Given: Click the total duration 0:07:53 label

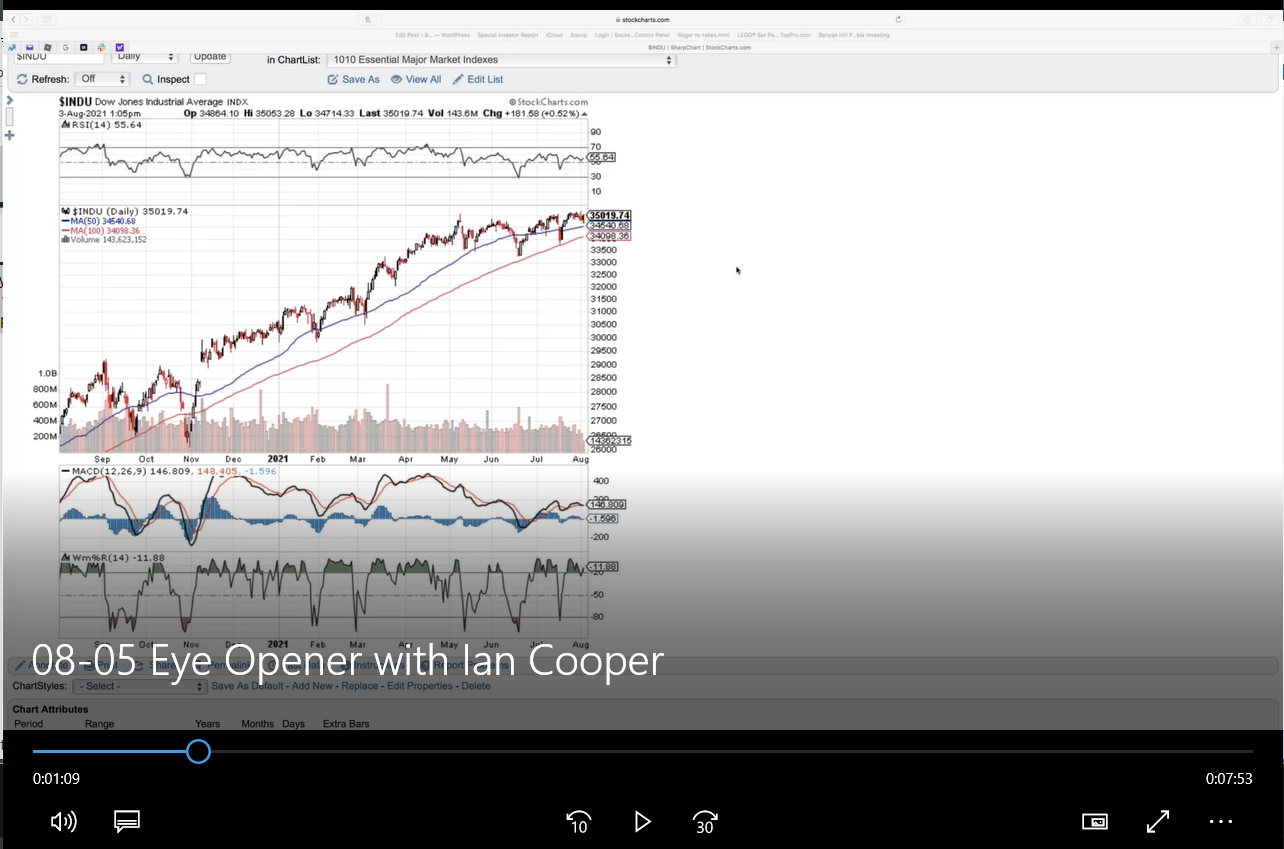Looking at the screenshot, I should click(x=1228, y=779).
